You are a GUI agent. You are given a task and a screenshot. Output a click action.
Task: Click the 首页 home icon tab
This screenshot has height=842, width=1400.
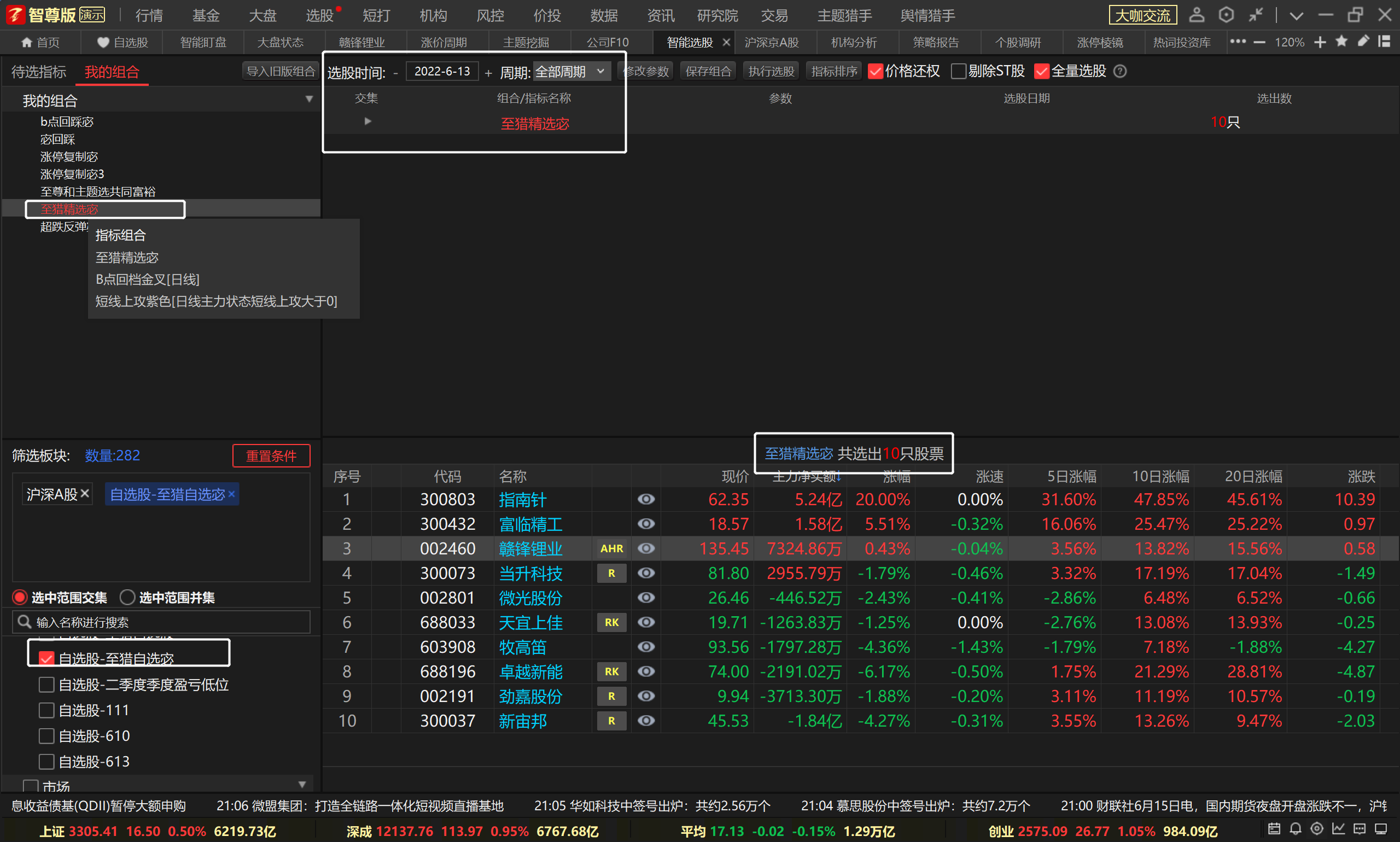40,43
